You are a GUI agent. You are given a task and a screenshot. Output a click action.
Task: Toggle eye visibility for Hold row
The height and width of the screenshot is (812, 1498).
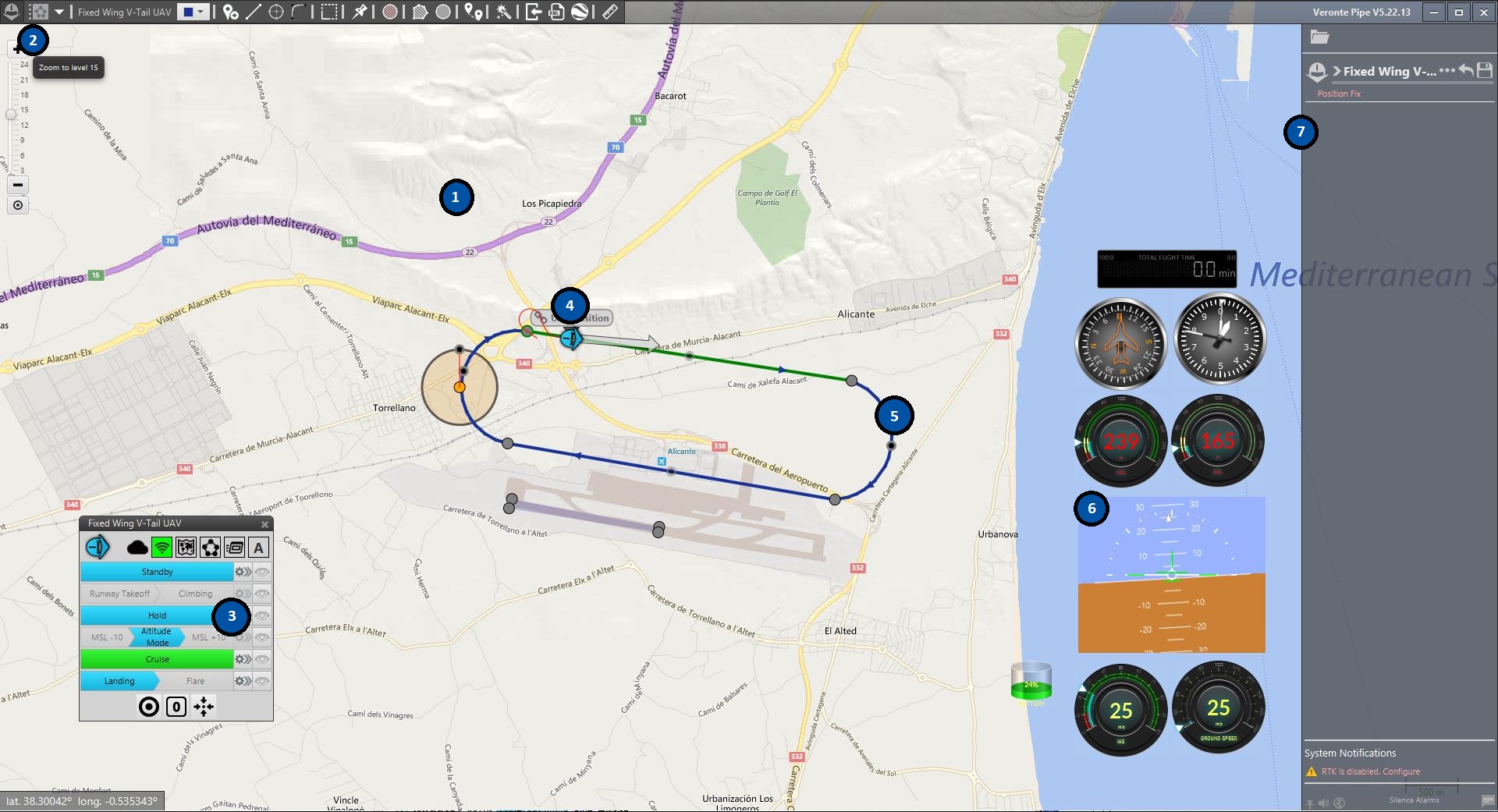point(262,615)
